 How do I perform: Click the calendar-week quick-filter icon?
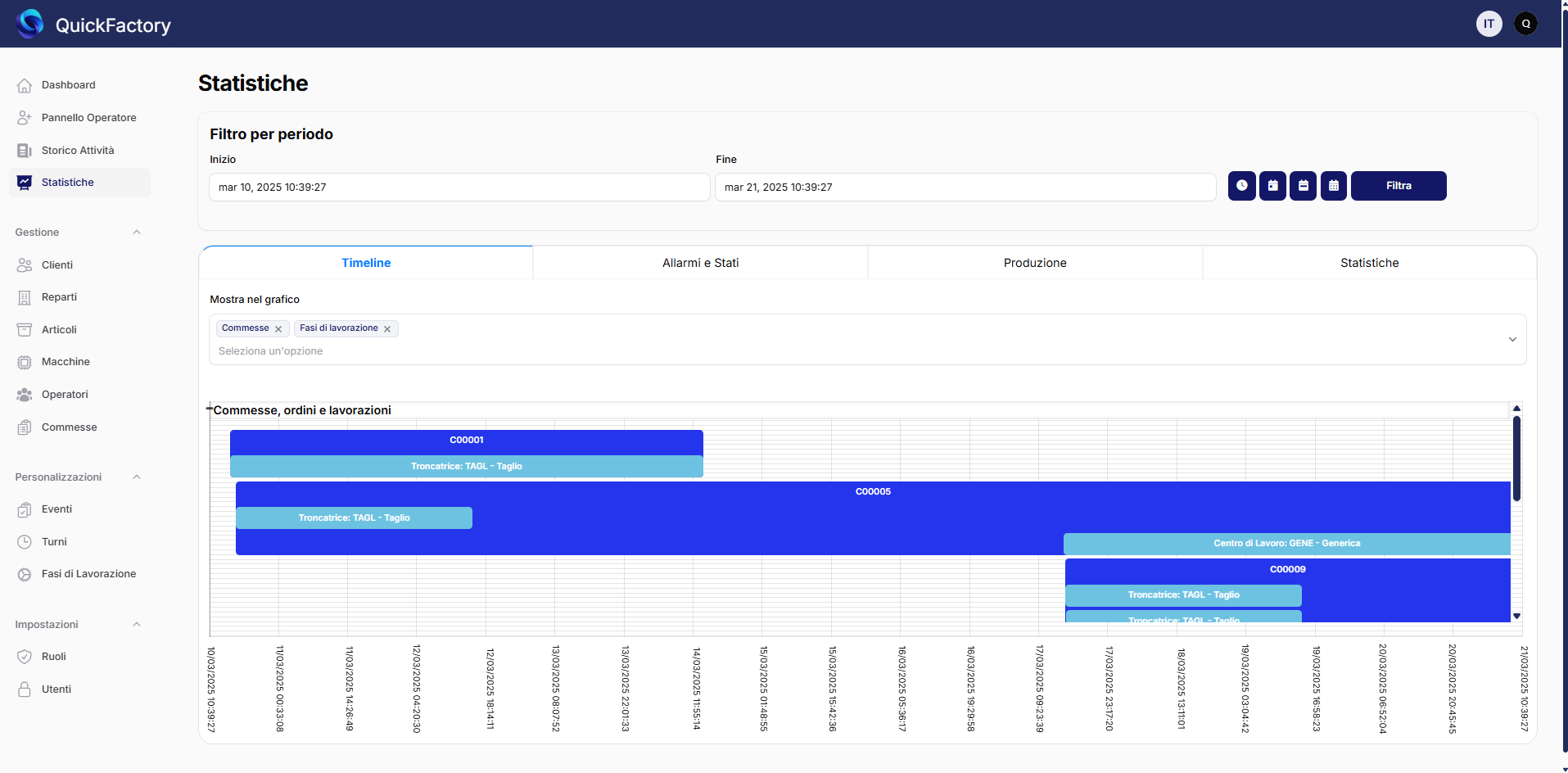(1303, 186)
